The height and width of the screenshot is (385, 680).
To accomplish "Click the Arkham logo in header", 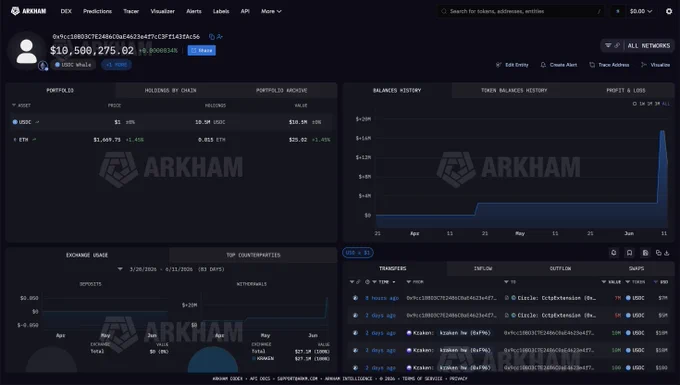I will point(28,11).
